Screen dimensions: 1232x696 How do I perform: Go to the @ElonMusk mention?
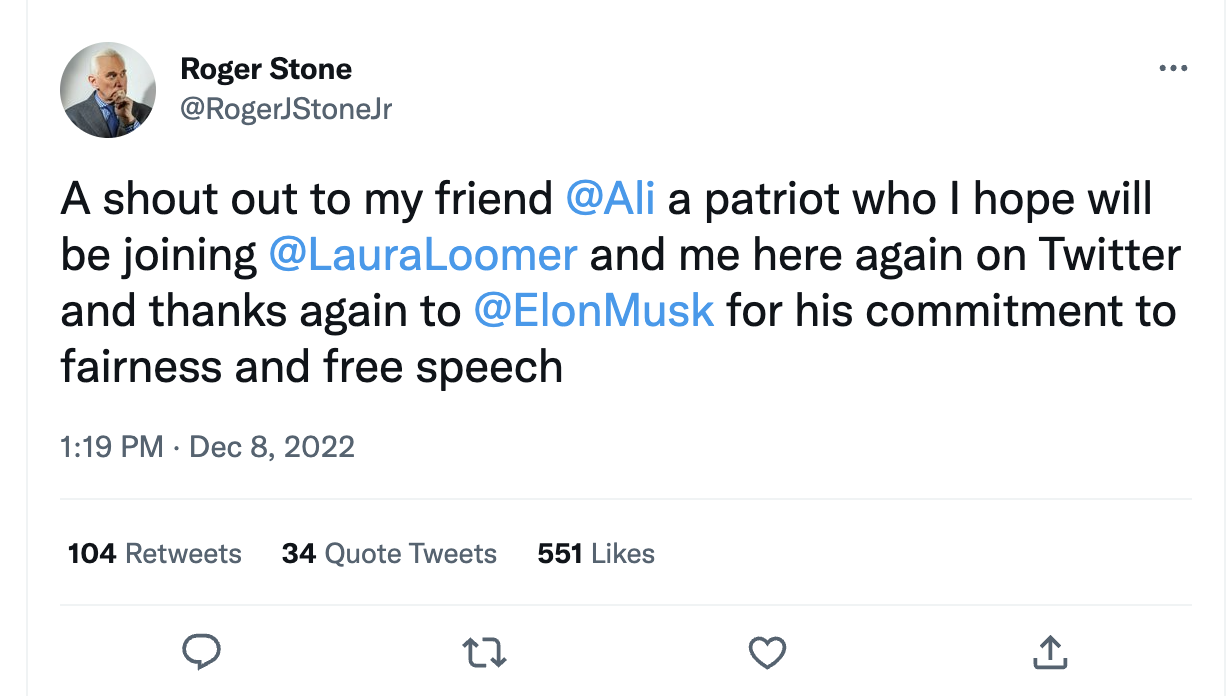click(593, 311)
